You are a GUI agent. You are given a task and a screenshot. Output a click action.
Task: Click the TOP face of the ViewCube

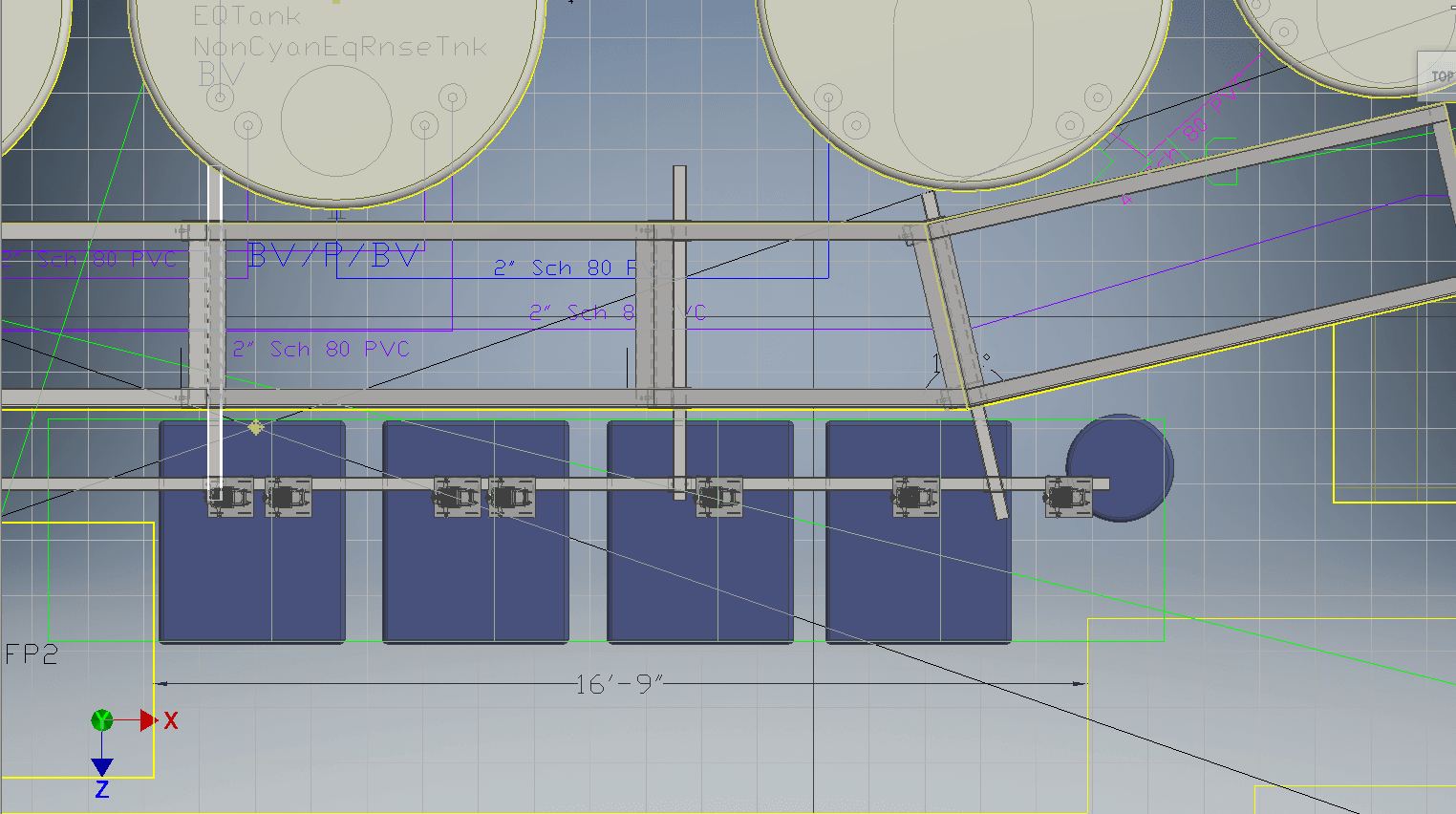[x=1439, y=75]
